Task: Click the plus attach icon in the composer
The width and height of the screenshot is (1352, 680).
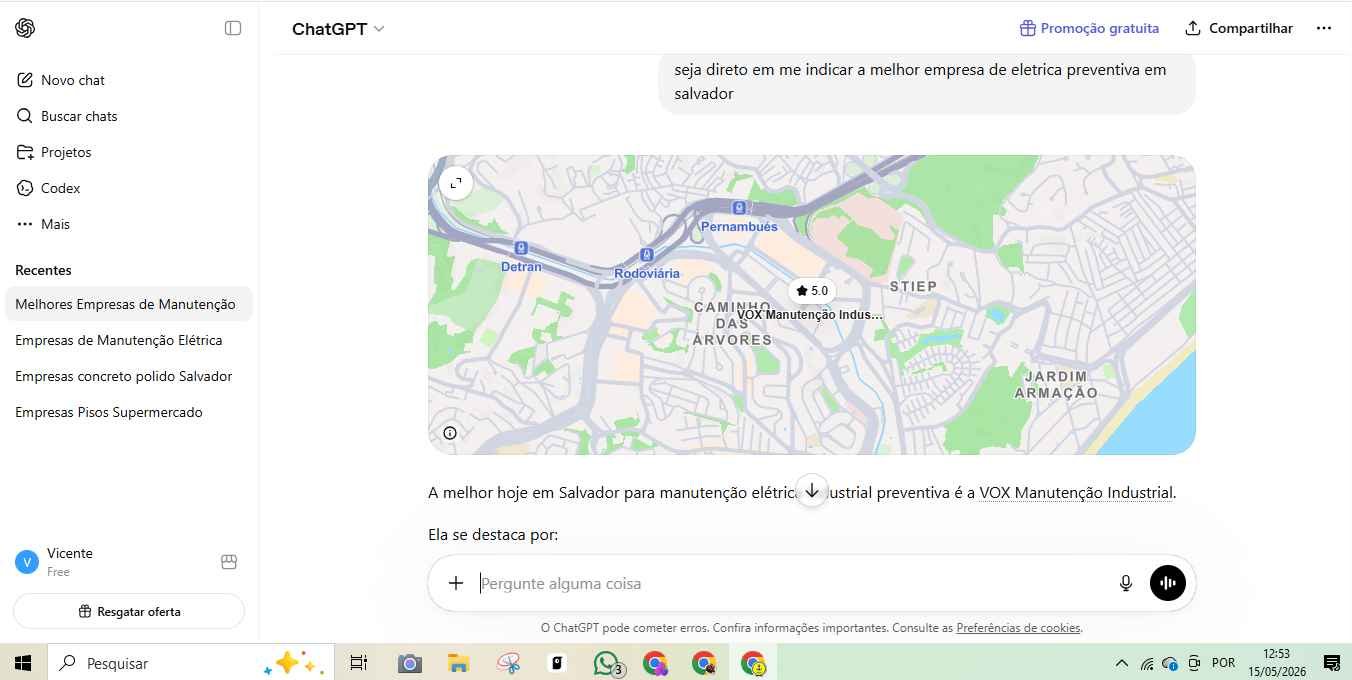Action: [456, 583]
